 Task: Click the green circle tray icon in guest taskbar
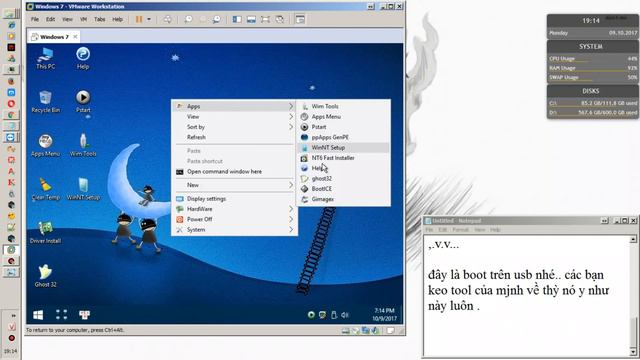tap(311, 315)
